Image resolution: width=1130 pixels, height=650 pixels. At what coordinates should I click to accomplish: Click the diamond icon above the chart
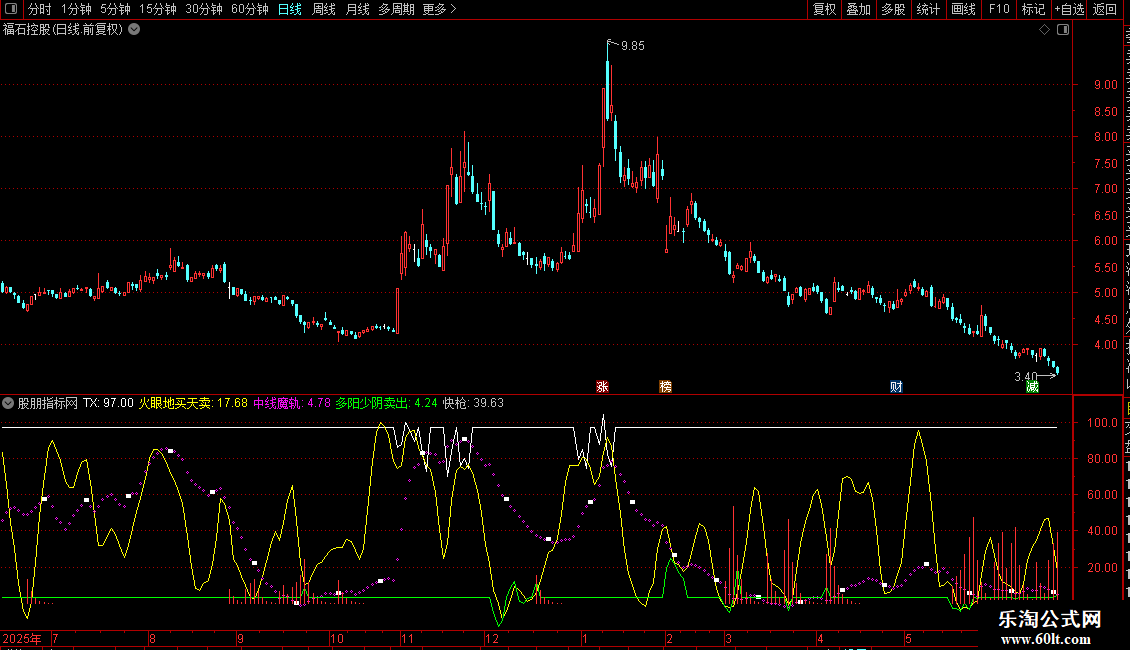tap(1044, 30)
